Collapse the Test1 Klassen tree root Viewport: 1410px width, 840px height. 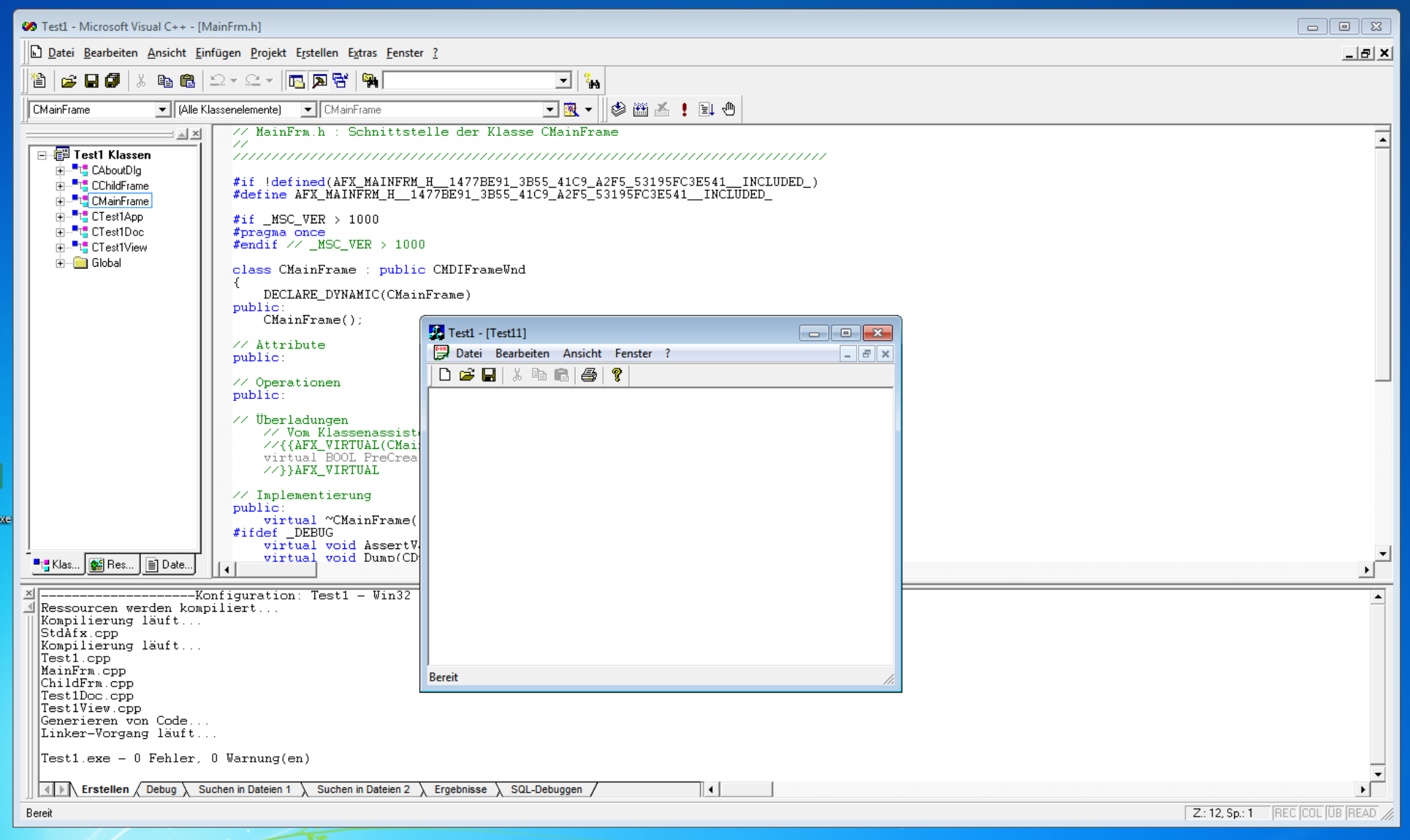[43, 155]
